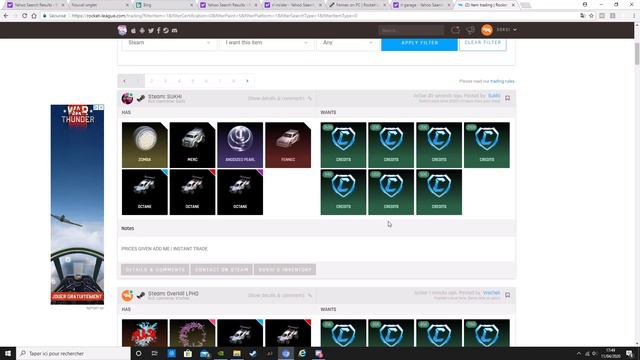Select the Zomba item thumbnail
The height and width of the screenshot is (360, 640).
point(144,145)
